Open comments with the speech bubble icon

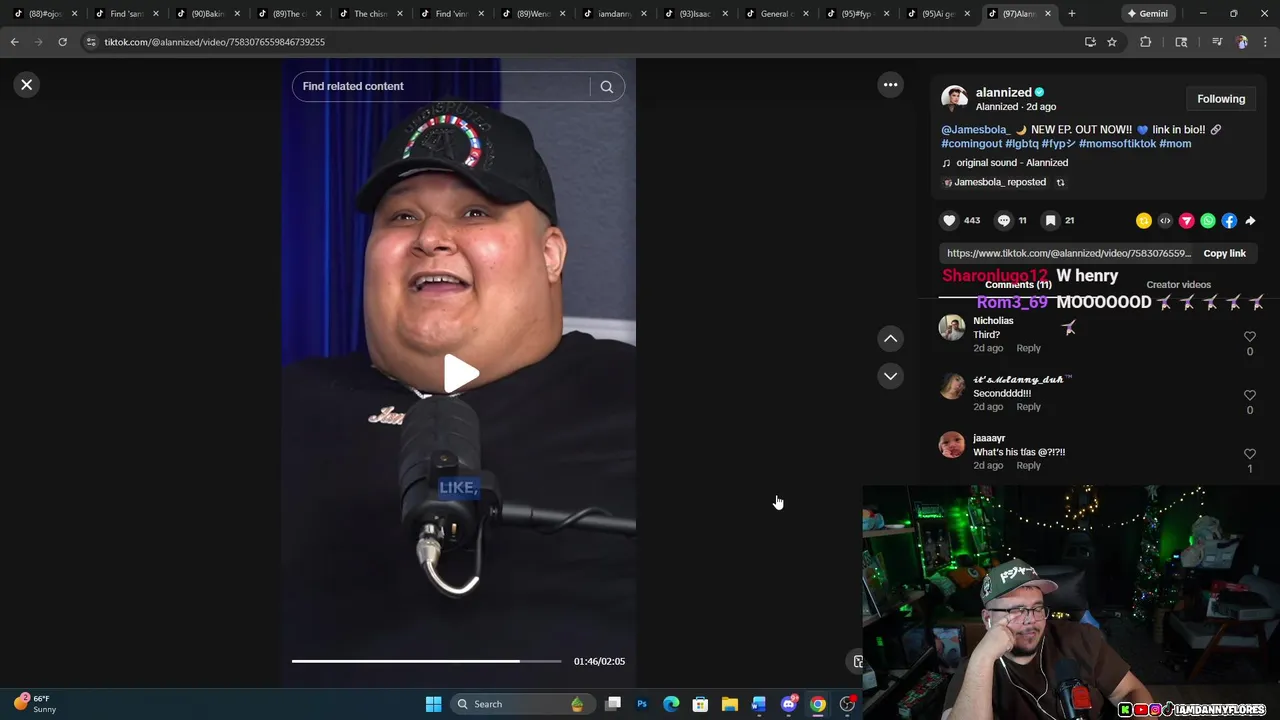(x=1004, y=220)
